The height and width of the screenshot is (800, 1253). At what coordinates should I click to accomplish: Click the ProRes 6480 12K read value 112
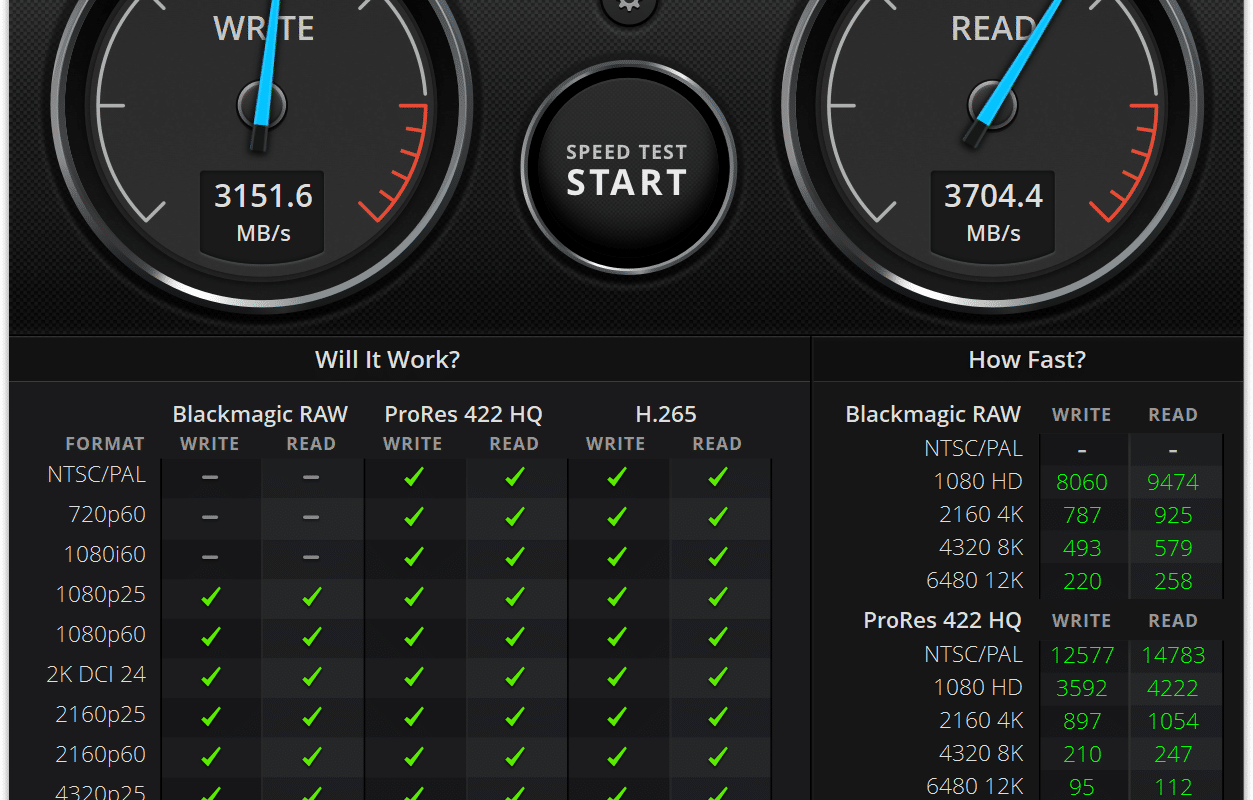(x=1173, y=787)
